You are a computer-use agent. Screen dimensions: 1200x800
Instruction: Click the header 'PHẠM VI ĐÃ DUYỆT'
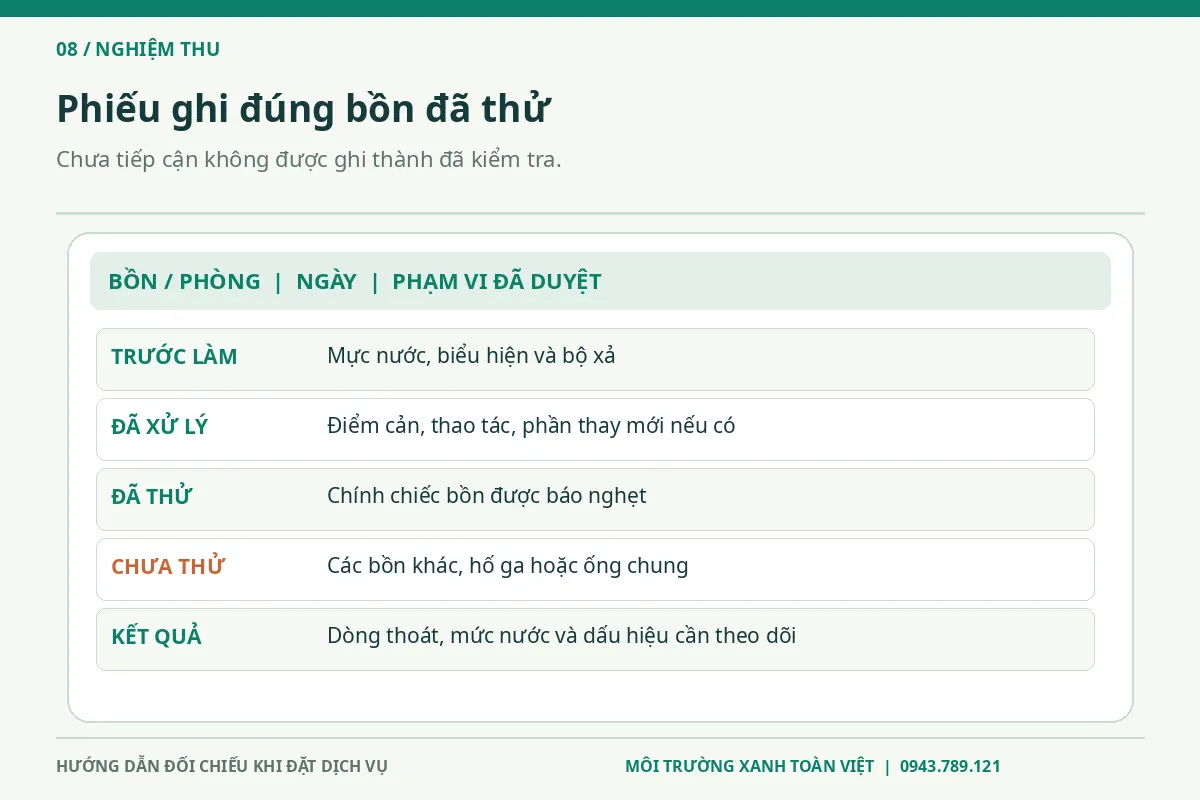pyautogui.click(x=497, y=282)
